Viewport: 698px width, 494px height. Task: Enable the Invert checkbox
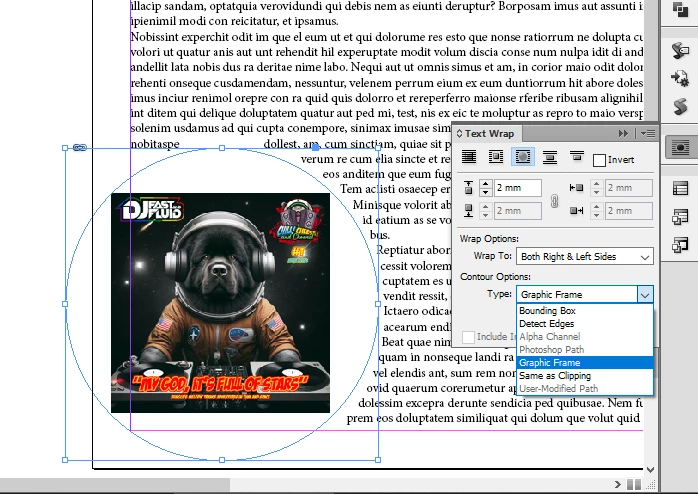(599, 160)
